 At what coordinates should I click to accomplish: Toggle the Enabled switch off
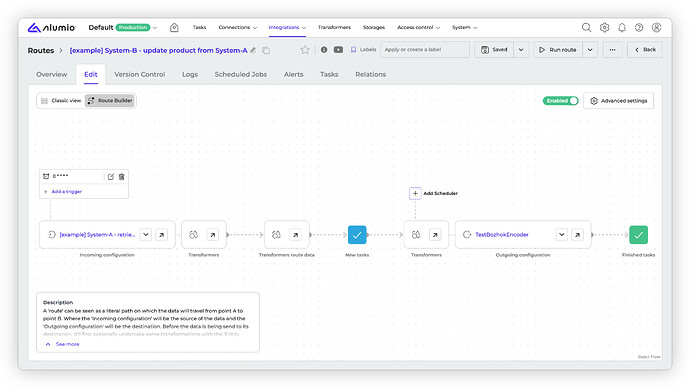pos(560,101)
